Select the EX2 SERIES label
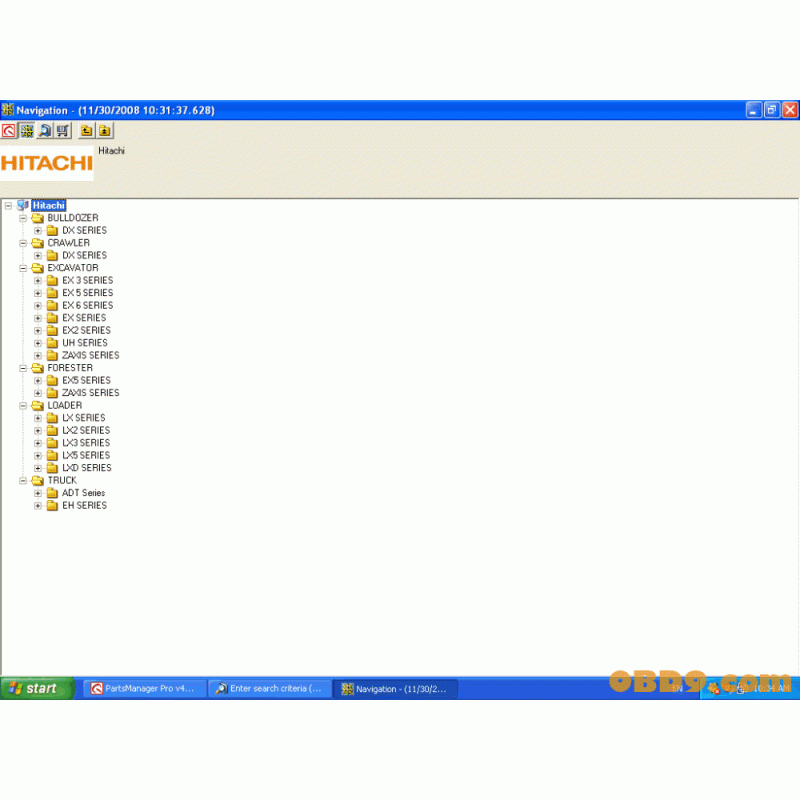 pyautogui.click(x=86, y=331)
